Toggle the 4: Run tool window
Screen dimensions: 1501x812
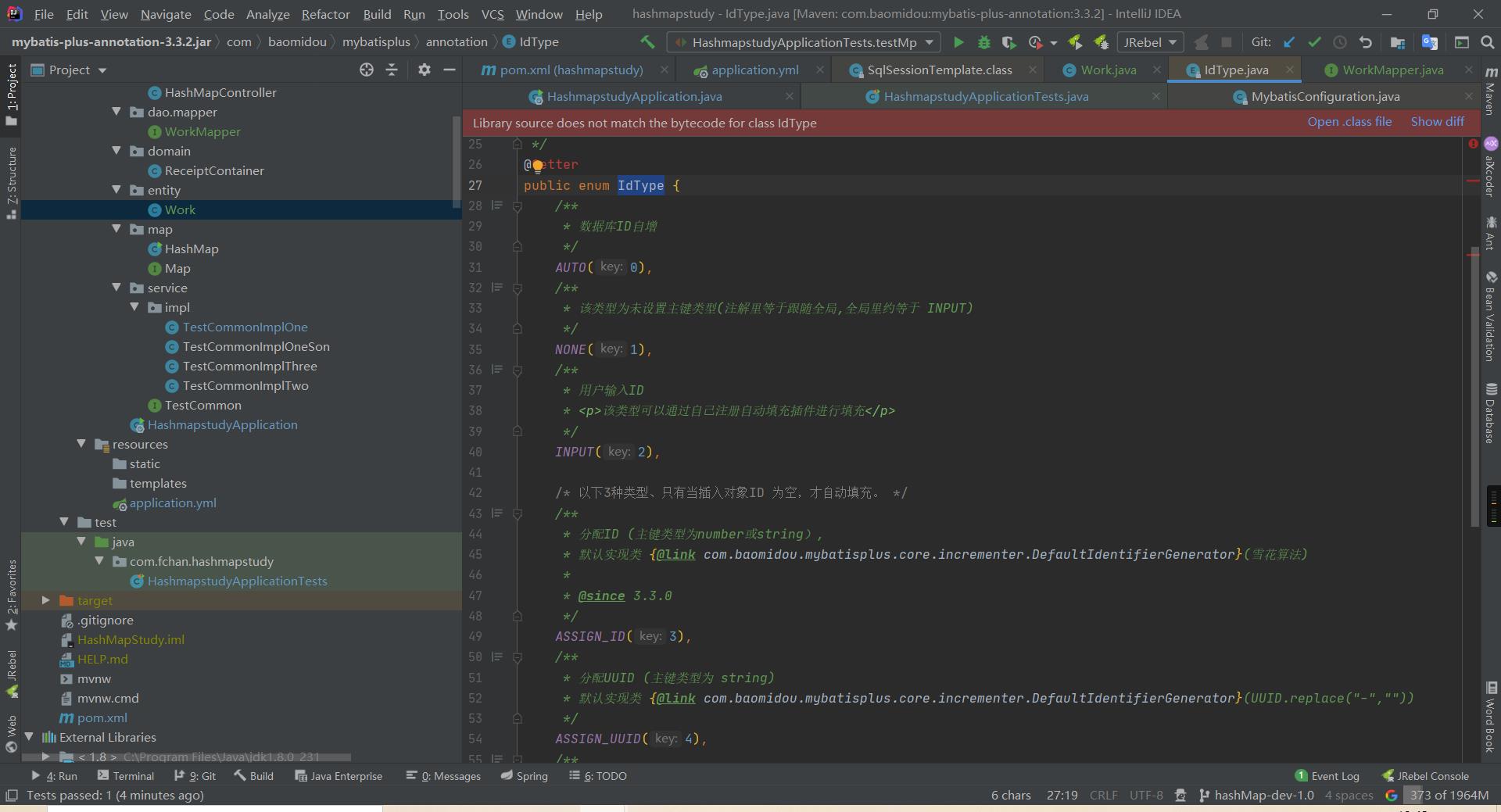54,776
